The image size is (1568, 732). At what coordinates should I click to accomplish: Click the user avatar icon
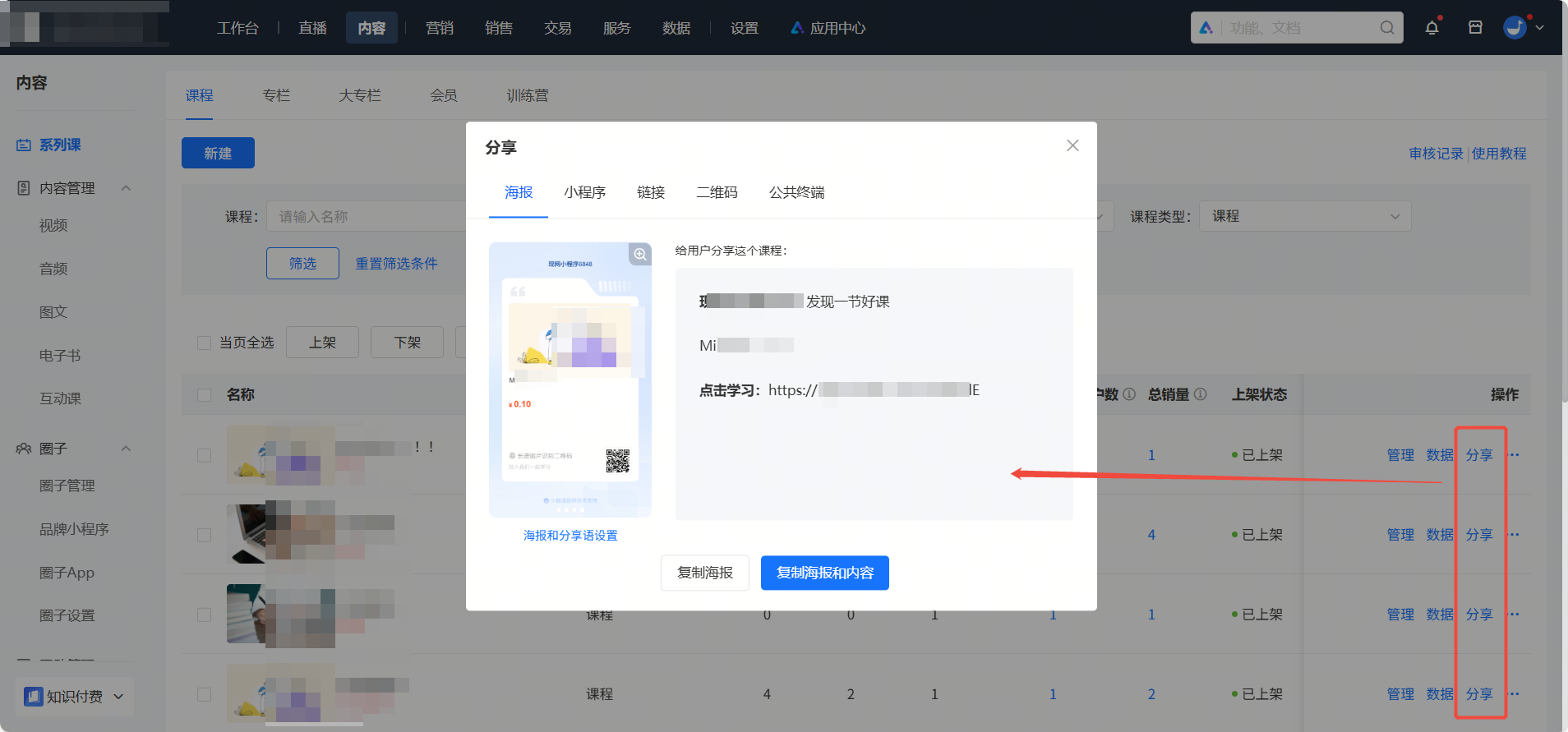pyautogui.click(x=1515, y=27)
